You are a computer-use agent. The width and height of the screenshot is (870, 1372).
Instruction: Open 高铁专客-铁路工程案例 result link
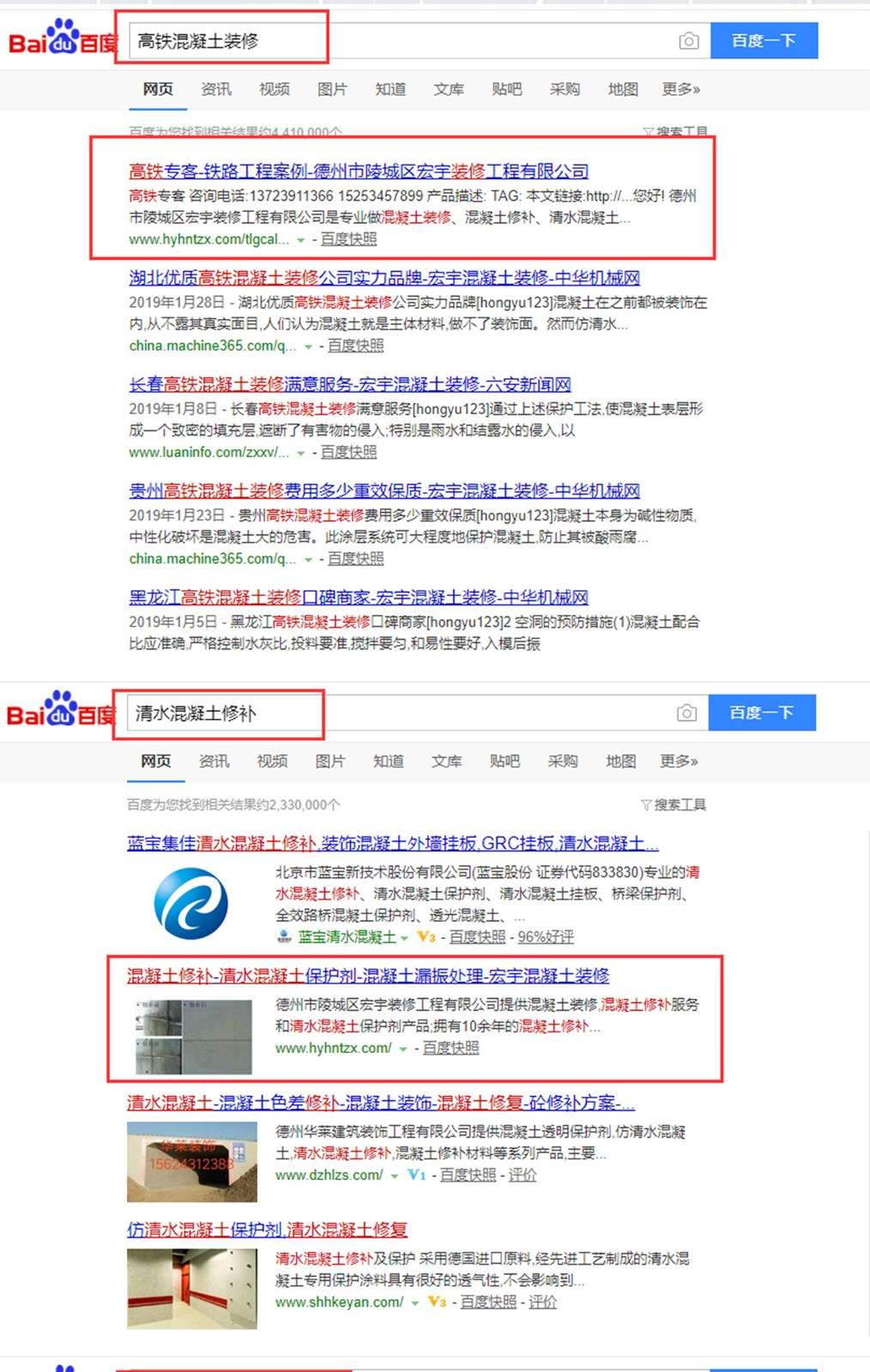pyautogui.click(x=359, y=171)
